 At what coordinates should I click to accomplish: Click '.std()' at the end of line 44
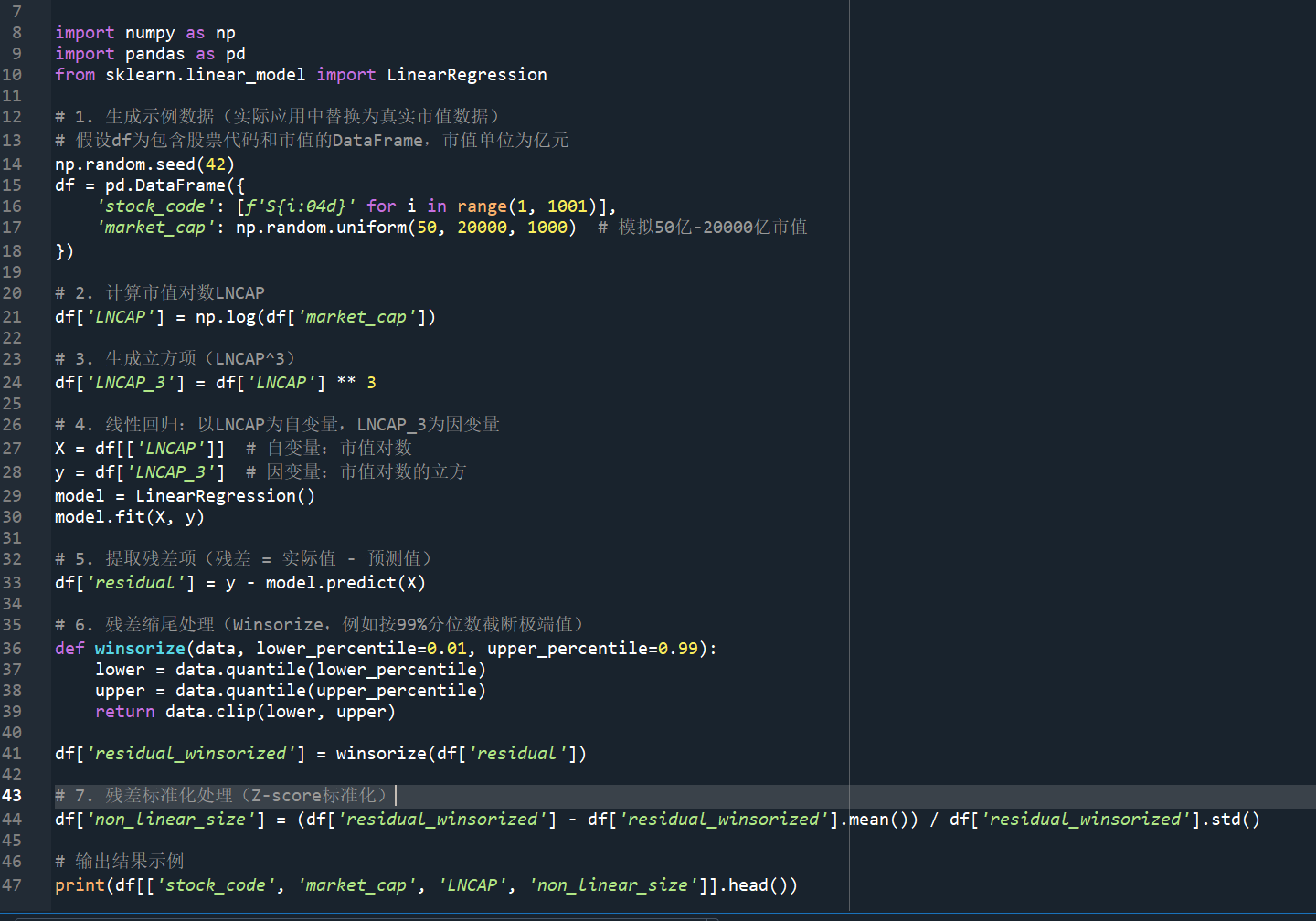[x=1231, y=820]
